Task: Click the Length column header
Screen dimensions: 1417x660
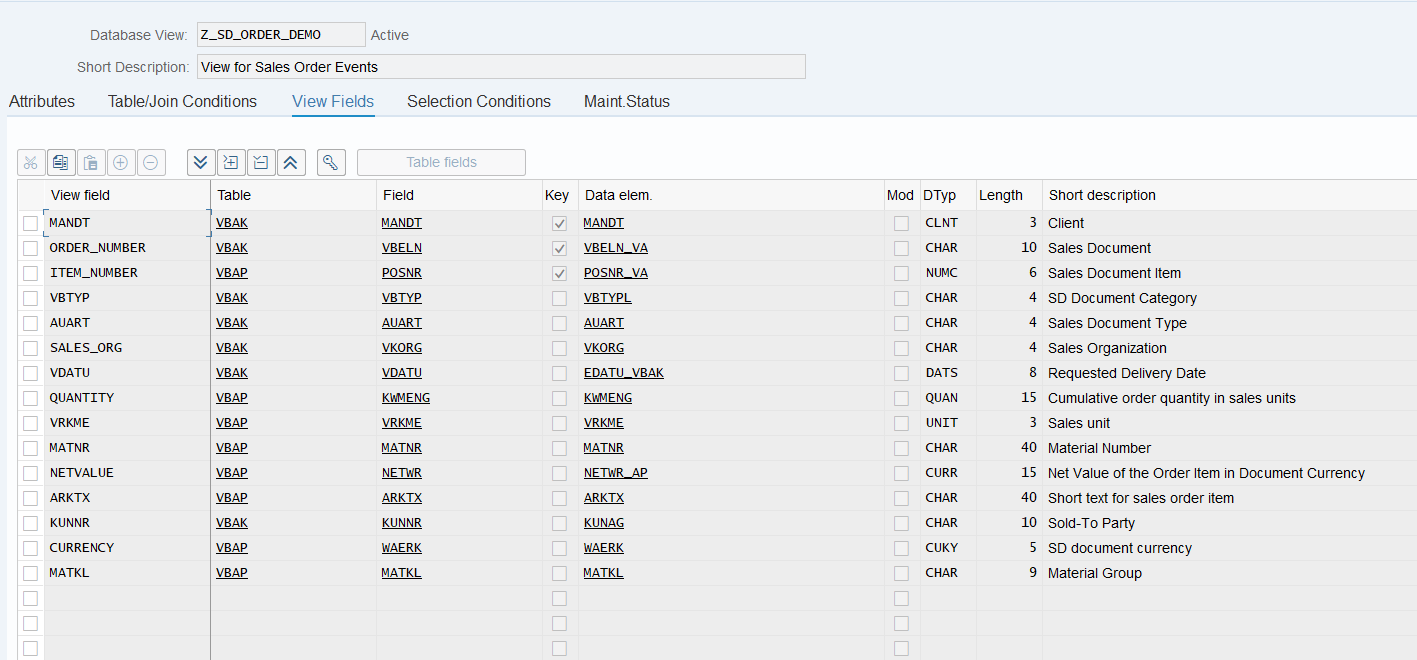Action: [1009, 195]
